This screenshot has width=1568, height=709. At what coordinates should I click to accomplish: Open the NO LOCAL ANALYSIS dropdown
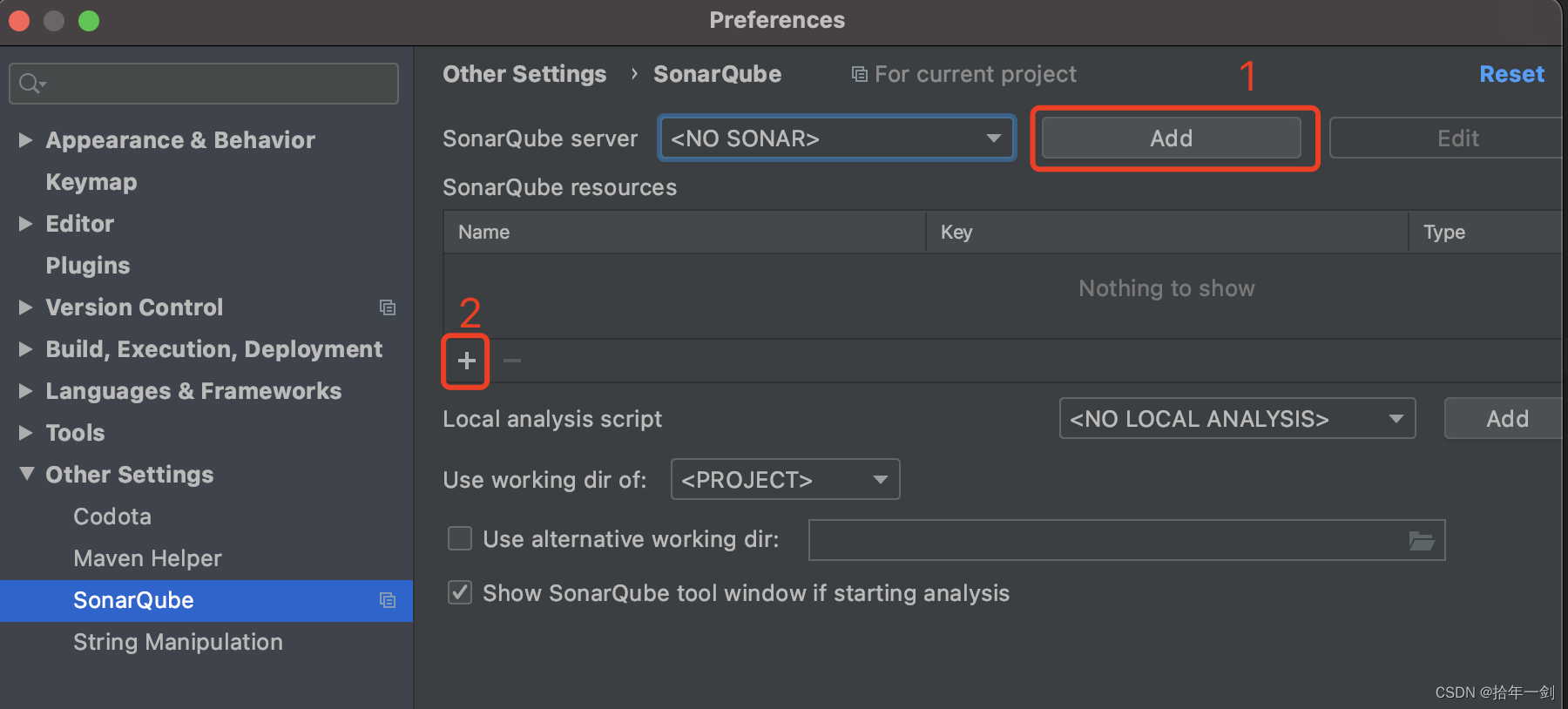click(x=1237, y=419)
